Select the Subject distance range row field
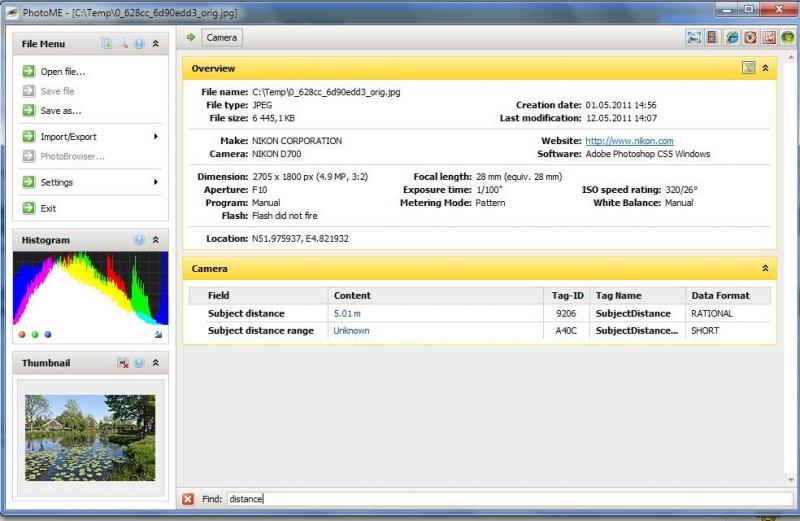The width and height of the screenshot is (800, 521). (x=261, y=331)
